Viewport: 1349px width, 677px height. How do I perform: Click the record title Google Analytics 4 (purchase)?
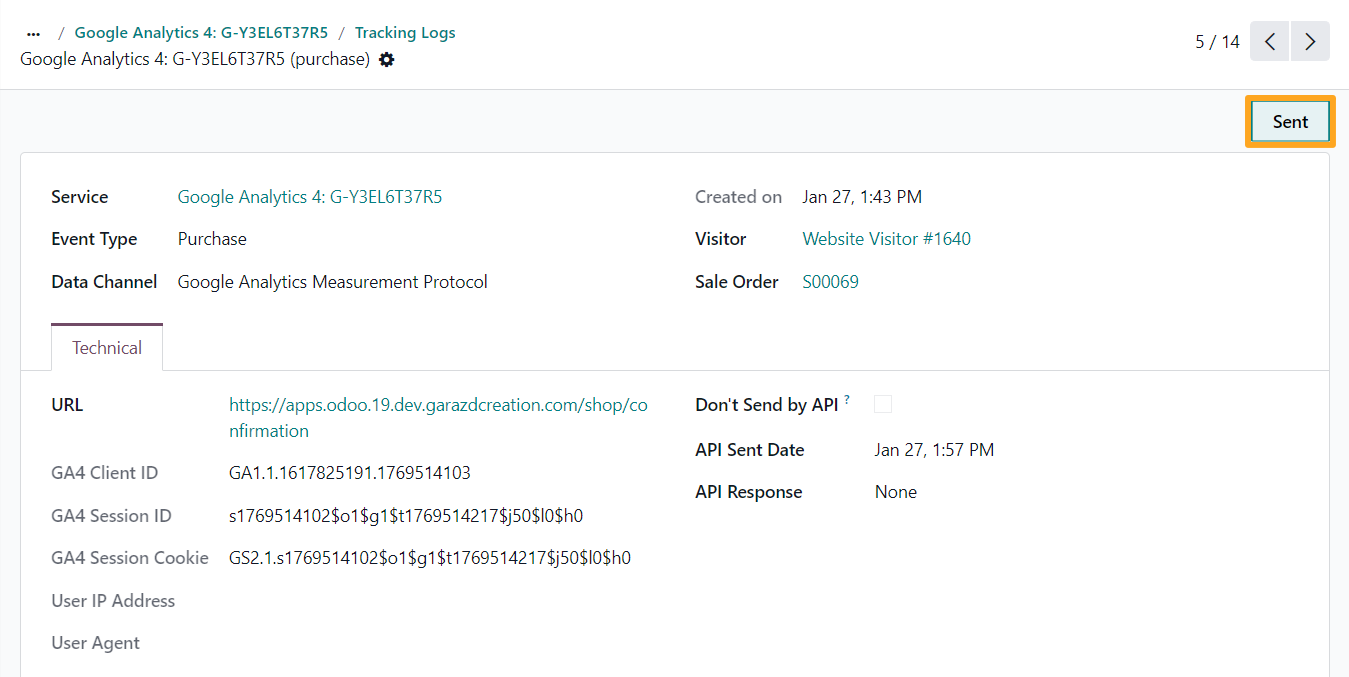point(195,60)
